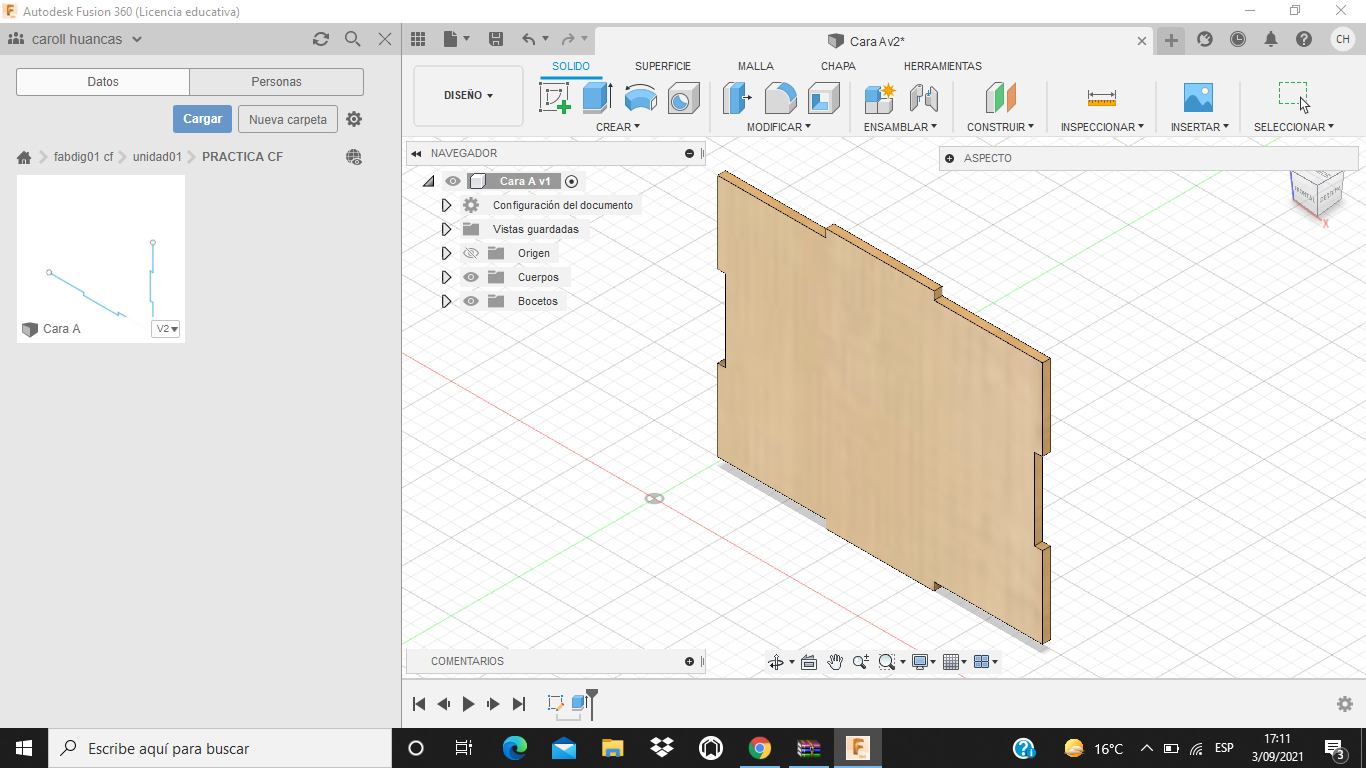
Task: Expand Configuración del documento node
Action: click(x=447, y=205)
